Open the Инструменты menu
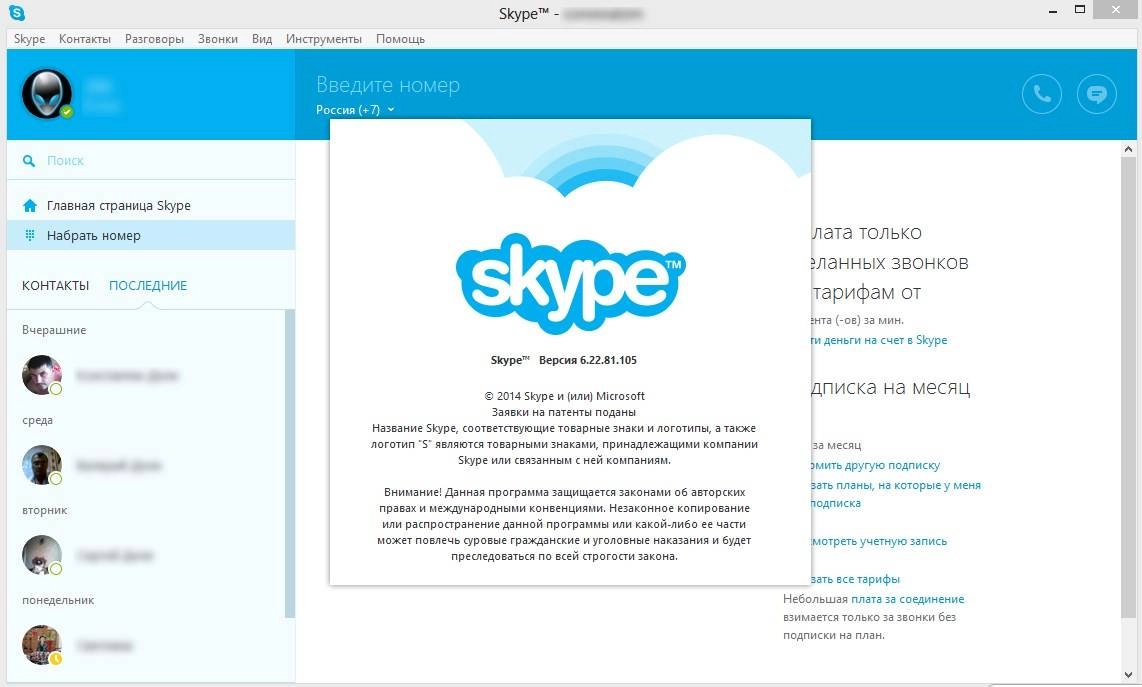Viewport: 1142px width, 687px height. [323, 39]
